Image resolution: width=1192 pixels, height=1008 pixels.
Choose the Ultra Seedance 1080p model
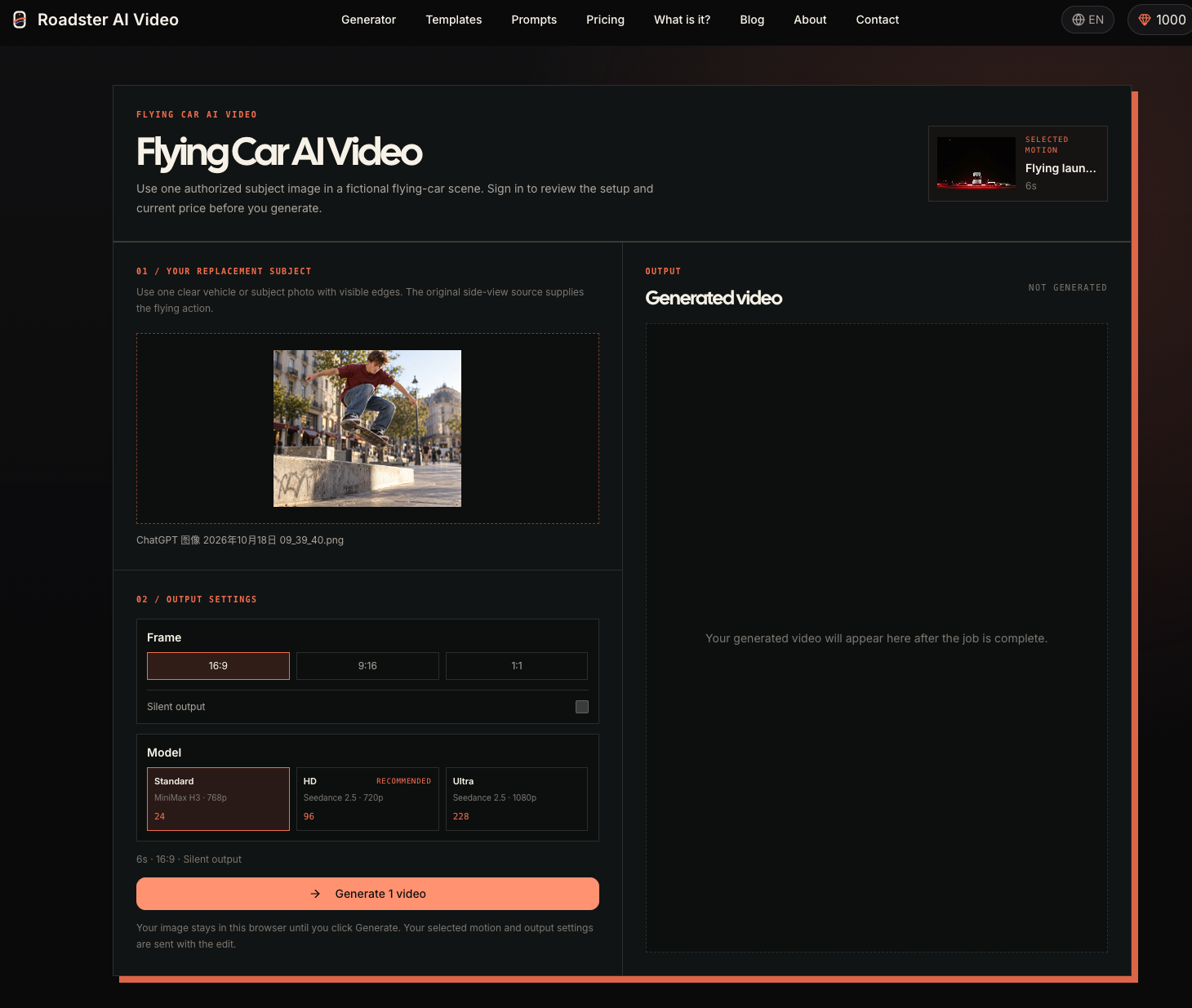[x=517, y=799]
